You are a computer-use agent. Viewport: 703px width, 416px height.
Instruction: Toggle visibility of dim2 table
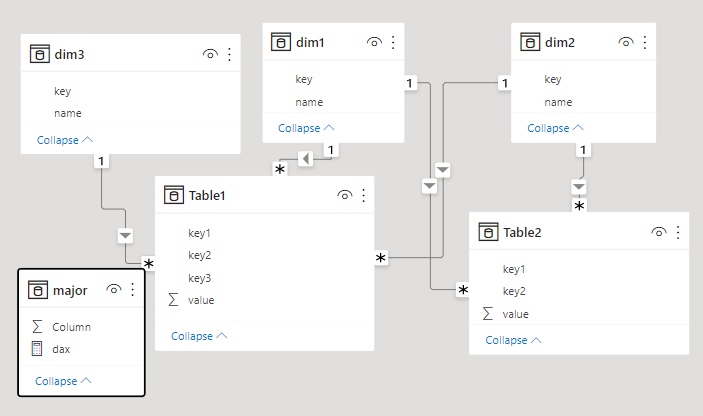coord(626,42)
